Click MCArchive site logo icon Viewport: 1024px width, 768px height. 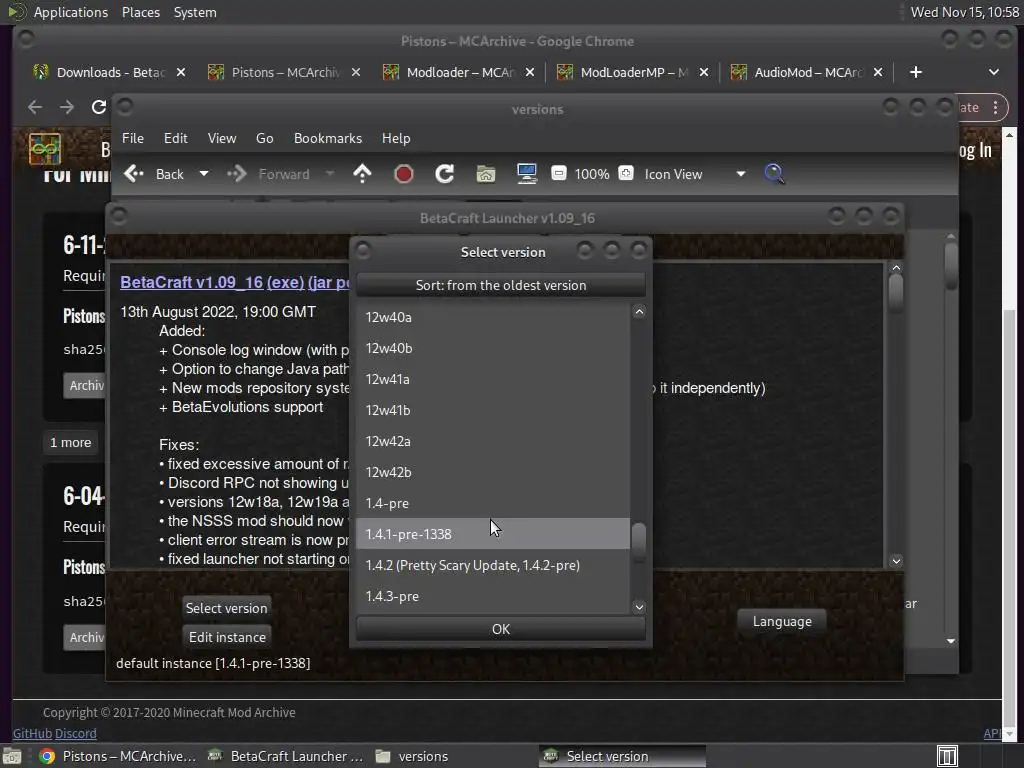[x=44, y=150]
